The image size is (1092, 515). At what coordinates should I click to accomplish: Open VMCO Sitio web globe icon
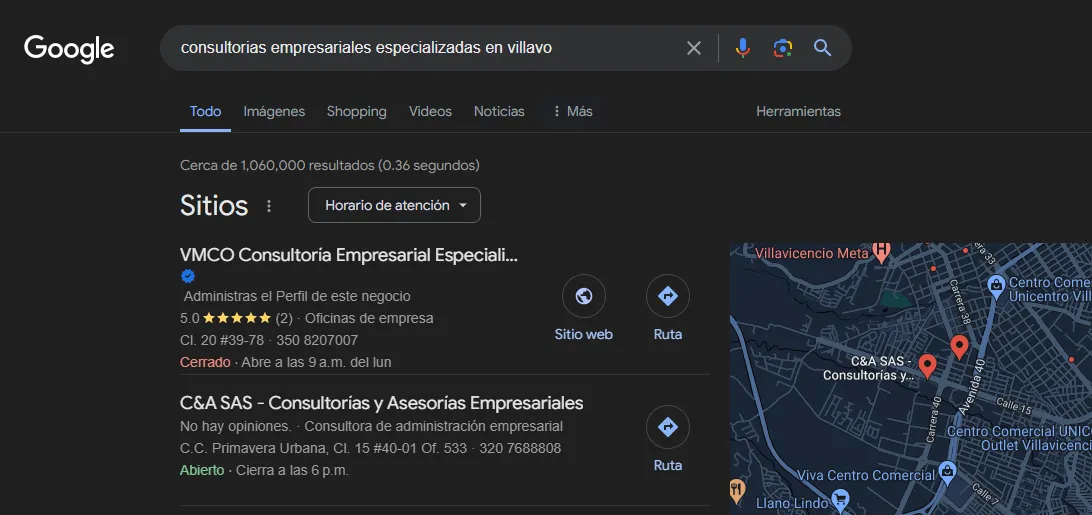click(584, 296)
